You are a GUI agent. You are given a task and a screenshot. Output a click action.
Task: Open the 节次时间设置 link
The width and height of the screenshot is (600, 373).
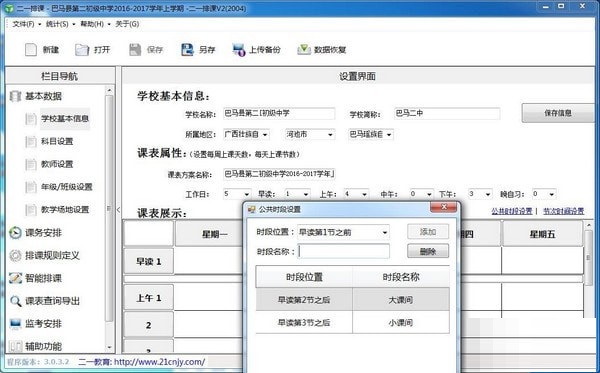tap(564, 211)
